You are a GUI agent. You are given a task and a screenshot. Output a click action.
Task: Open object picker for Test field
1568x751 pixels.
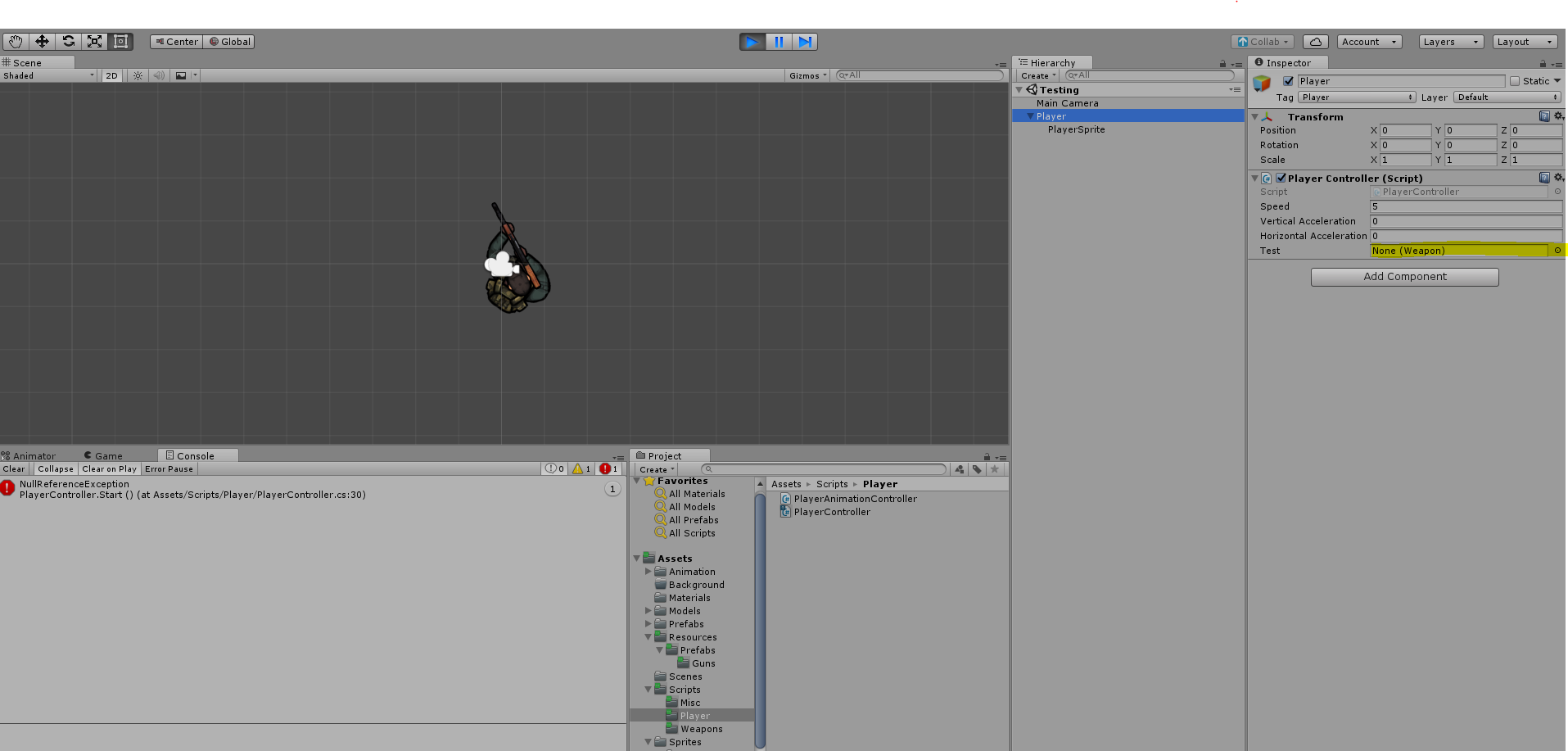point(1557,251)
